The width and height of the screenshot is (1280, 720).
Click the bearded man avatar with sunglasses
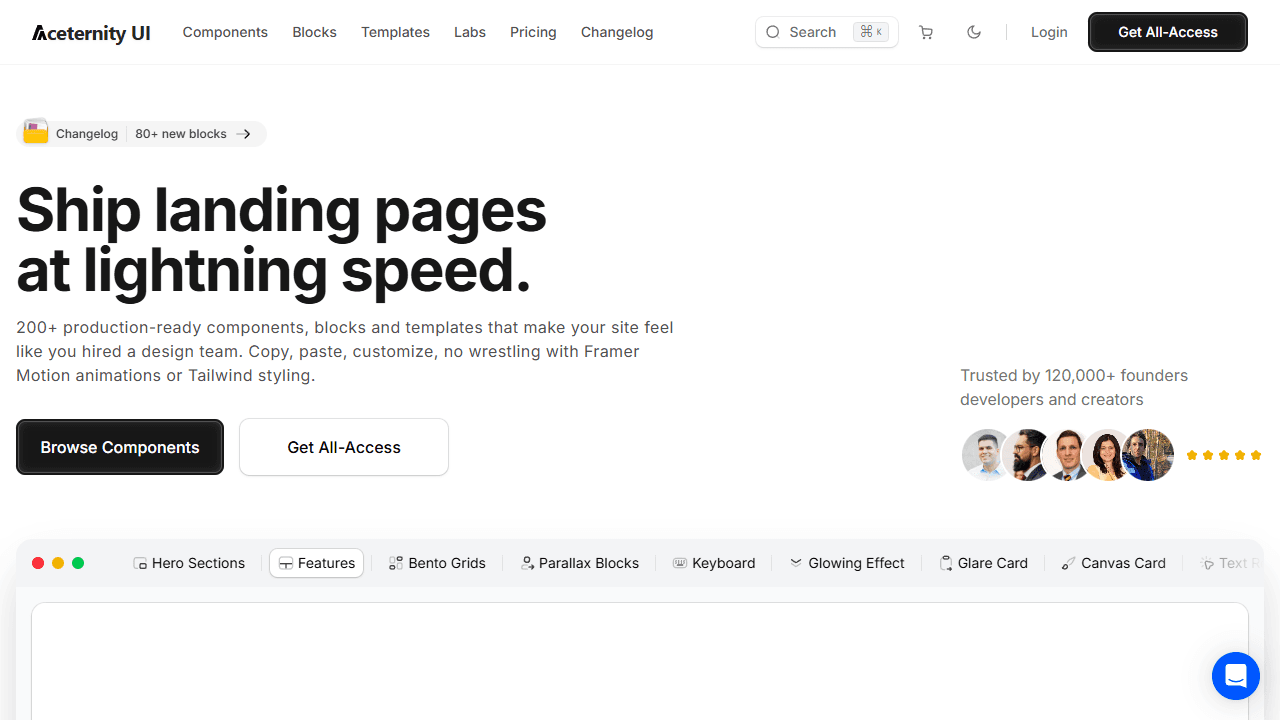(1029, 455)
